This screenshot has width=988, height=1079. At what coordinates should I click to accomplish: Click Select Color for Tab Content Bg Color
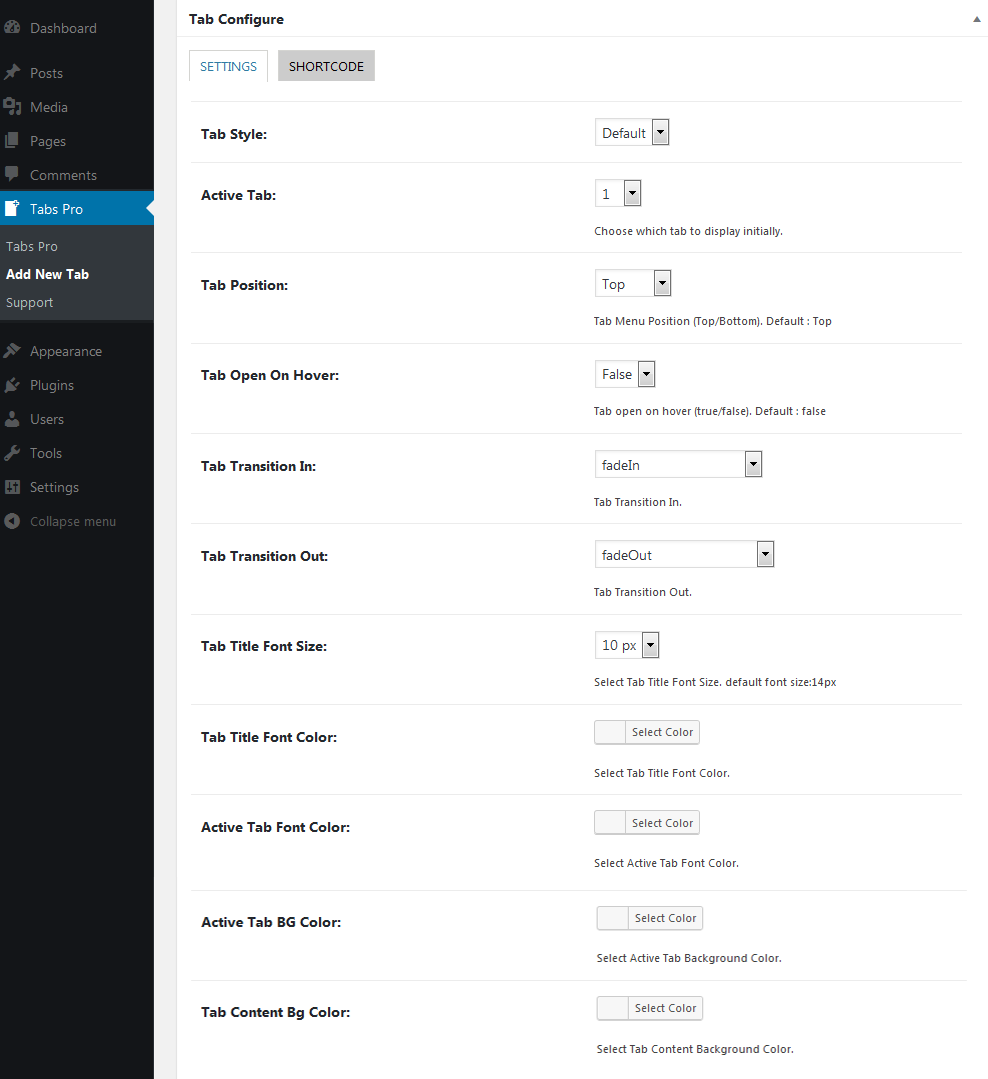click(x=665, y=1008)
